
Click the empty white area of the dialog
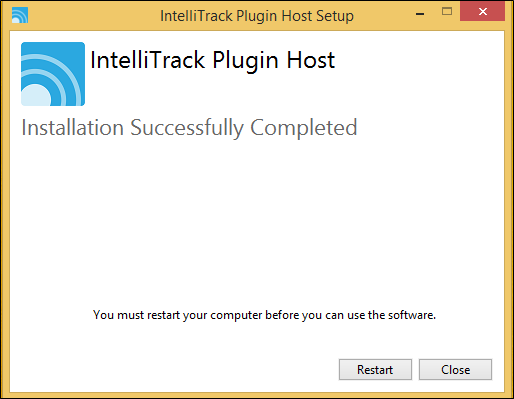coord(257,220)
